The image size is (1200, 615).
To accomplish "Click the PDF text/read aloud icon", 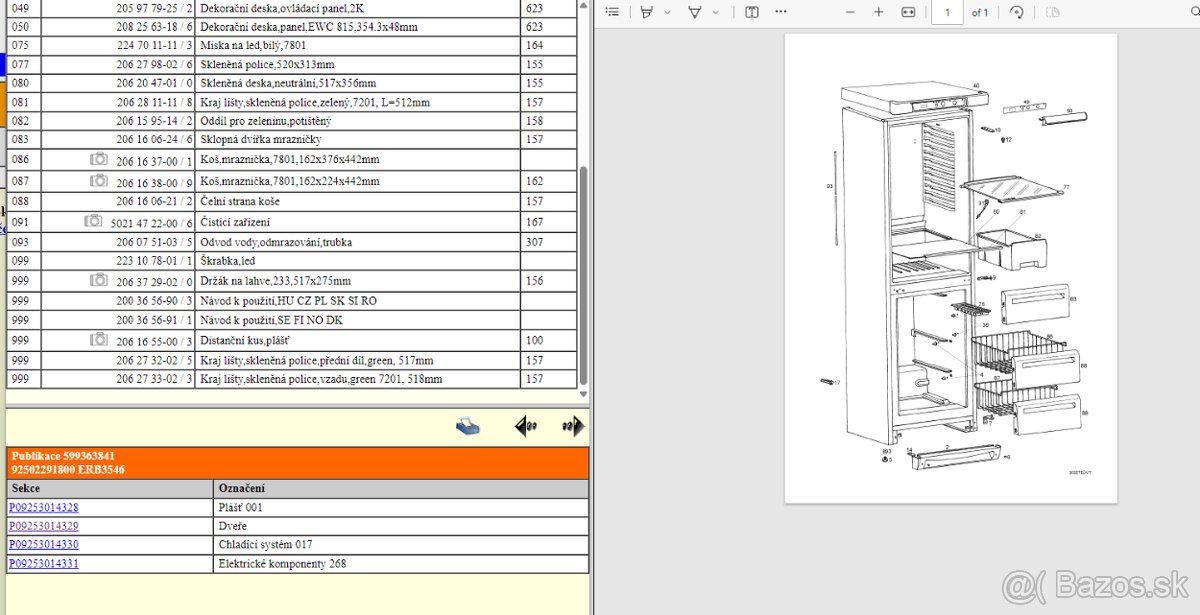I will [x=751, y=12].
